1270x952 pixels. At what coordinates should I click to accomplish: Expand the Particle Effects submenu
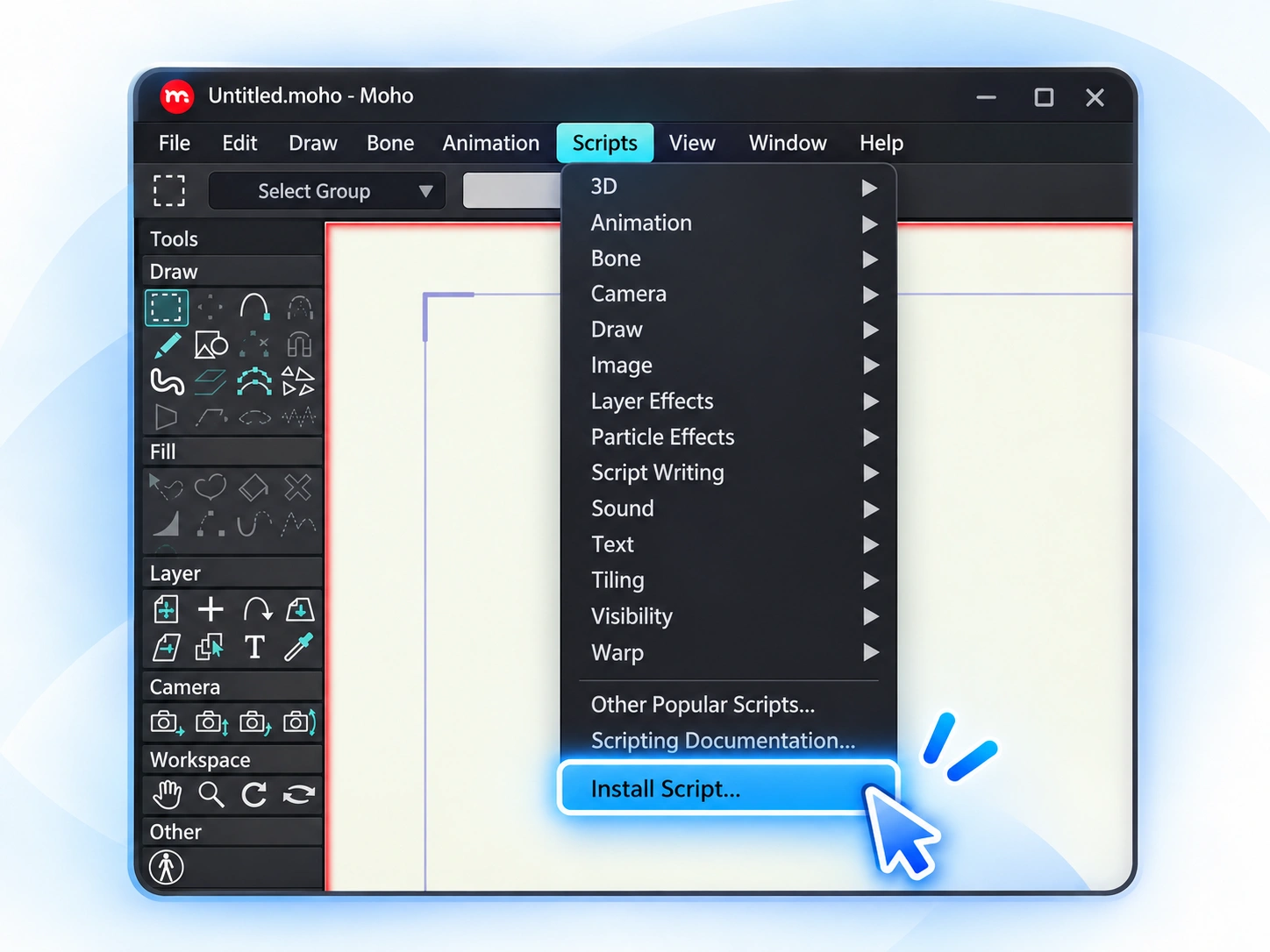click(729, 437)
